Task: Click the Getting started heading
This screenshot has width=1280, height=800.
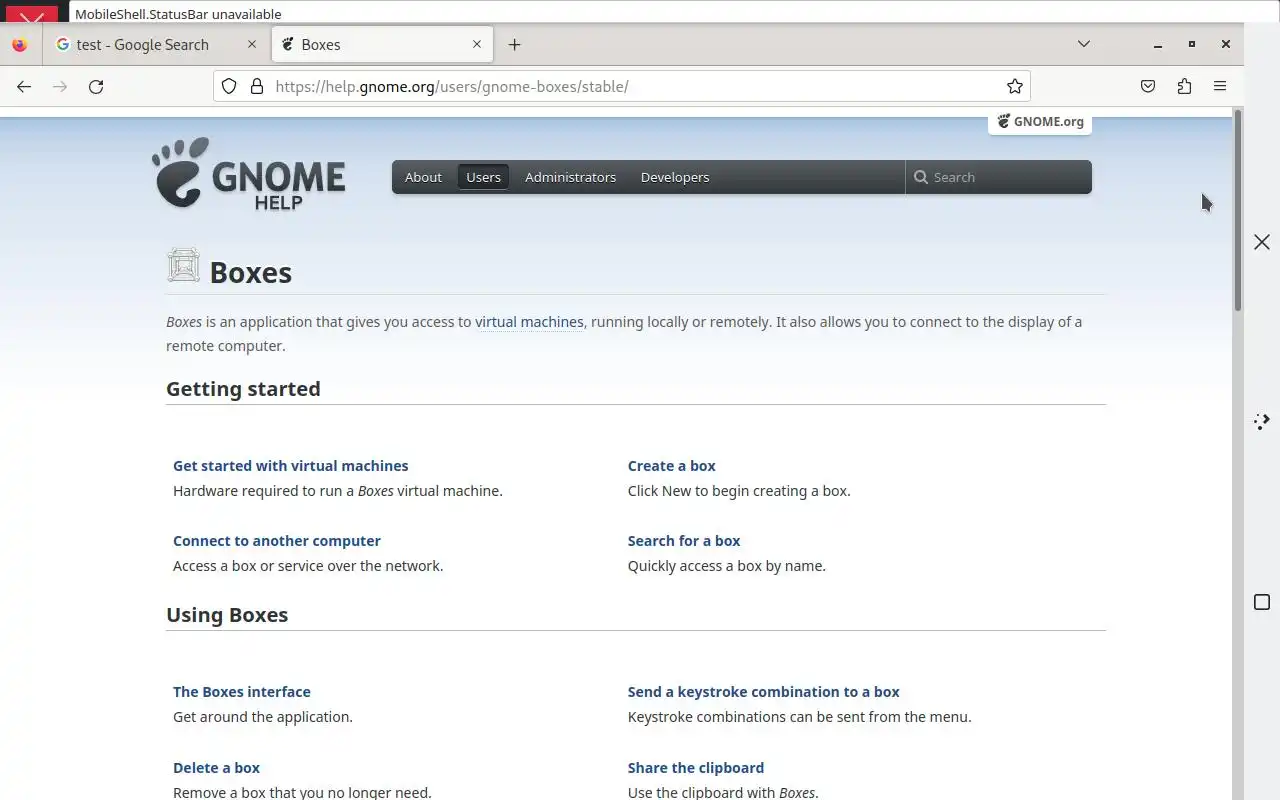Action: click(x=243, y=389)
